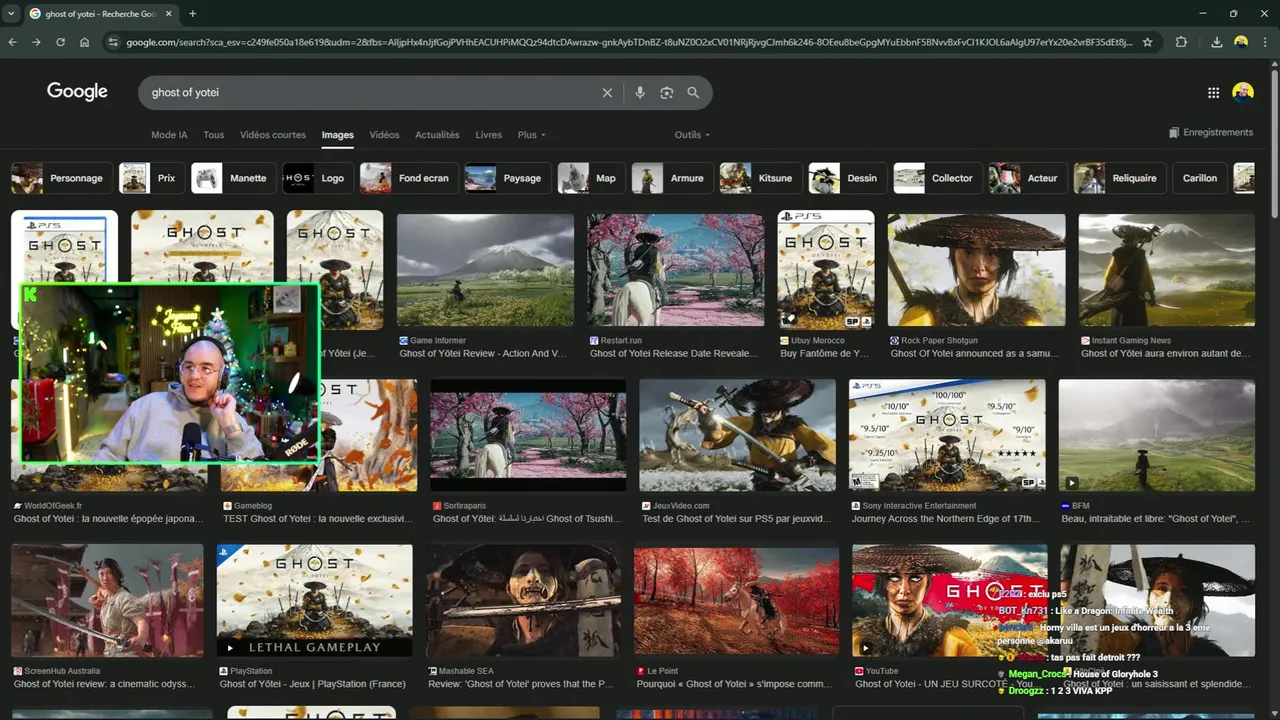
Task: Open the Ubuy Morocco PS5 cover image
Action: [x=826, y=270]
